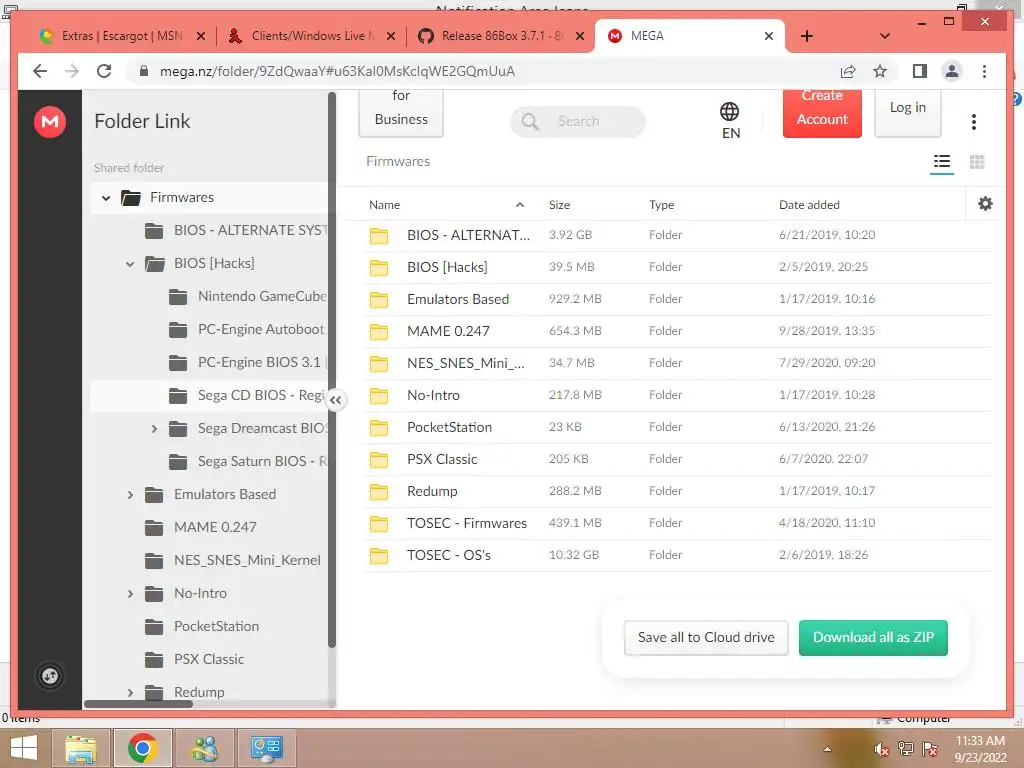Click Save all to Cloud drive
The height and width of the screenshot is (768, 1024).
click(x=706, y=637)
